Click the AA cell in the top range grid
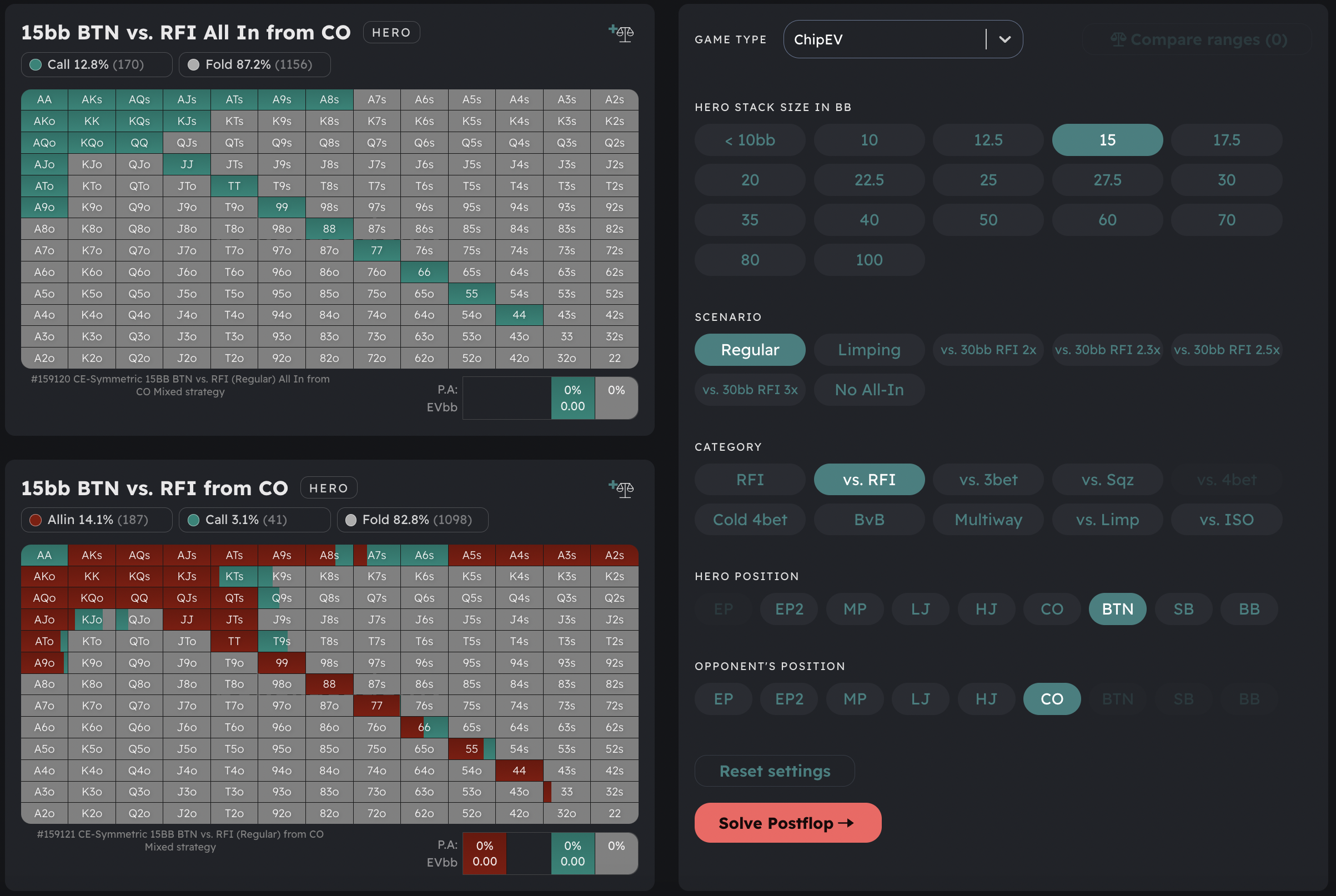1336x896 pixels. tap(44, 99)
